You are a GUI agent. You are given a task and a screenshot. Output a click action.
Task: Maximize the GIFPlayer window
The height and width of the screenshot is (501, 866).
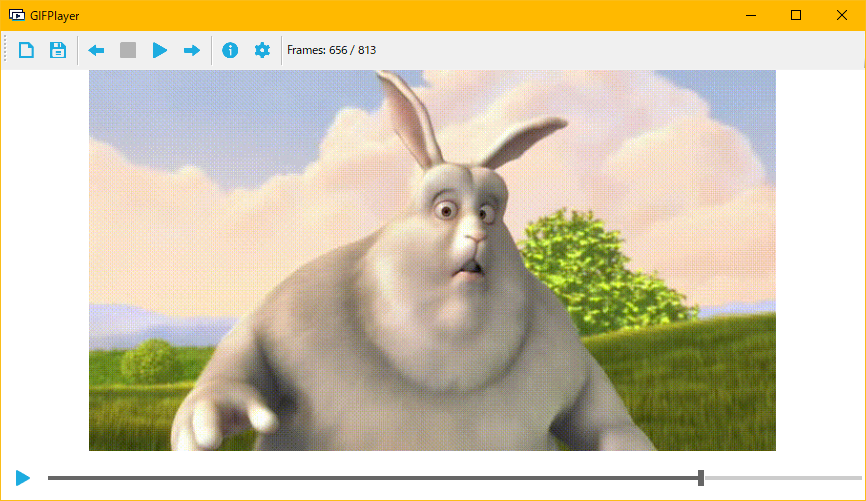coord(796,15)
